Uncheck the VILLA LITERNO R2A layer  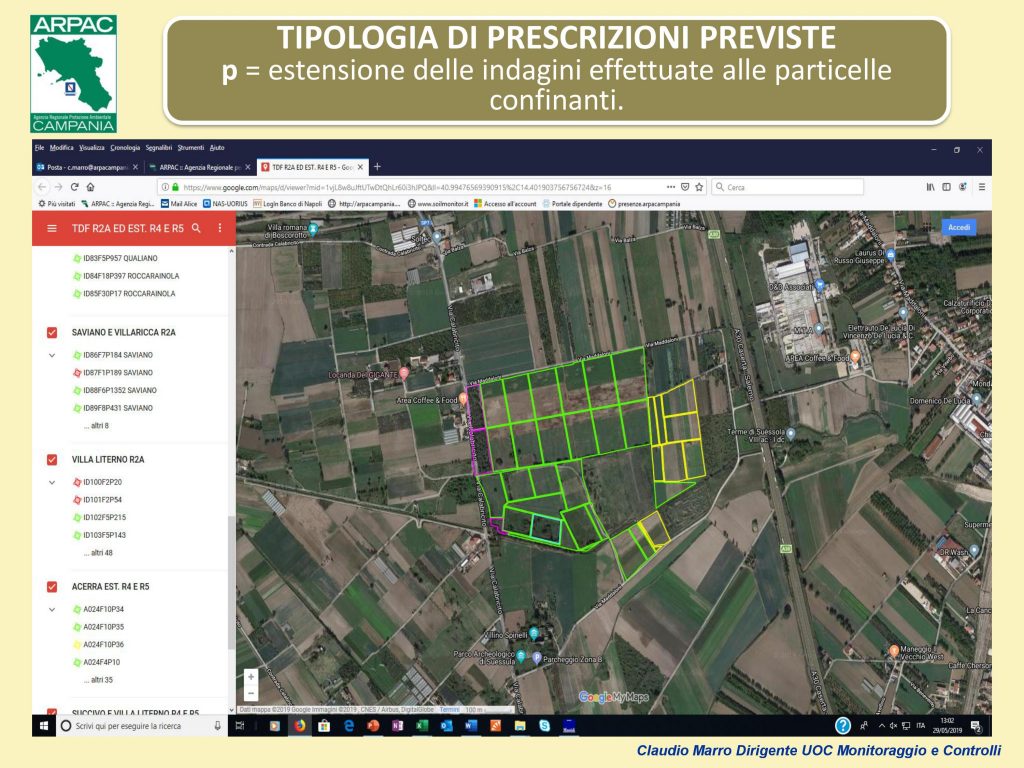[52, 460]
